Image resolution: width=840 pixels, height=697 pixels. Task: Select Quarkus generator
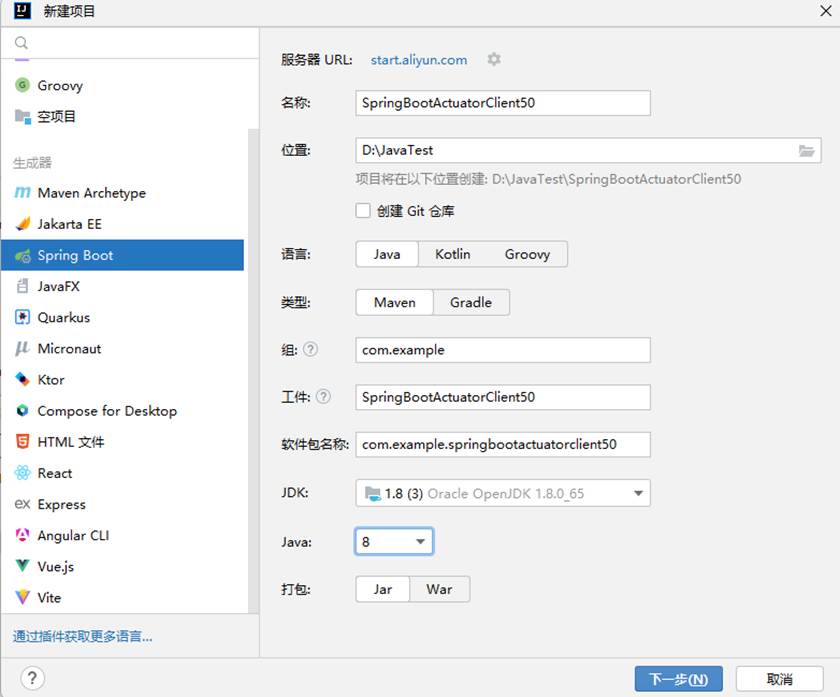pyautogui.click(x=122, y=317)
